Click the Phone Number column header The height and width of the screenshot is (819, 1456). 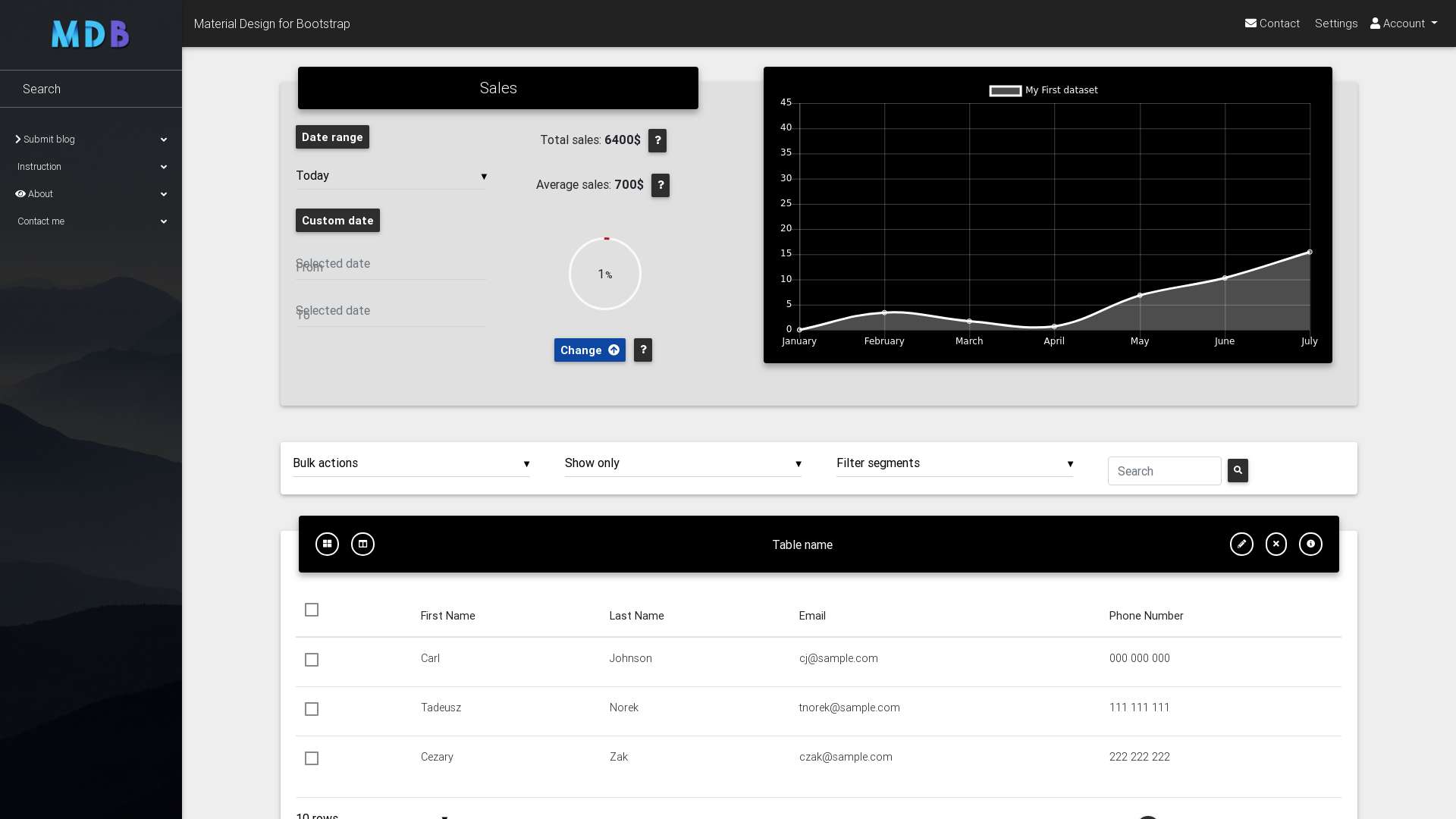1146,616
